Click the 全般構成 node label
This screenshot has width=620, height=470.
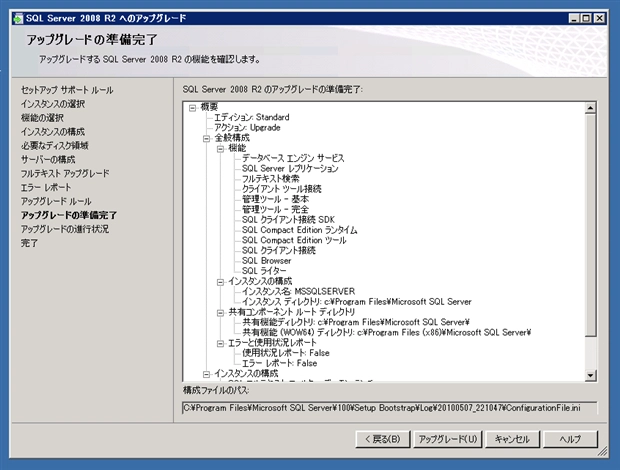click(x=232, y=138)
